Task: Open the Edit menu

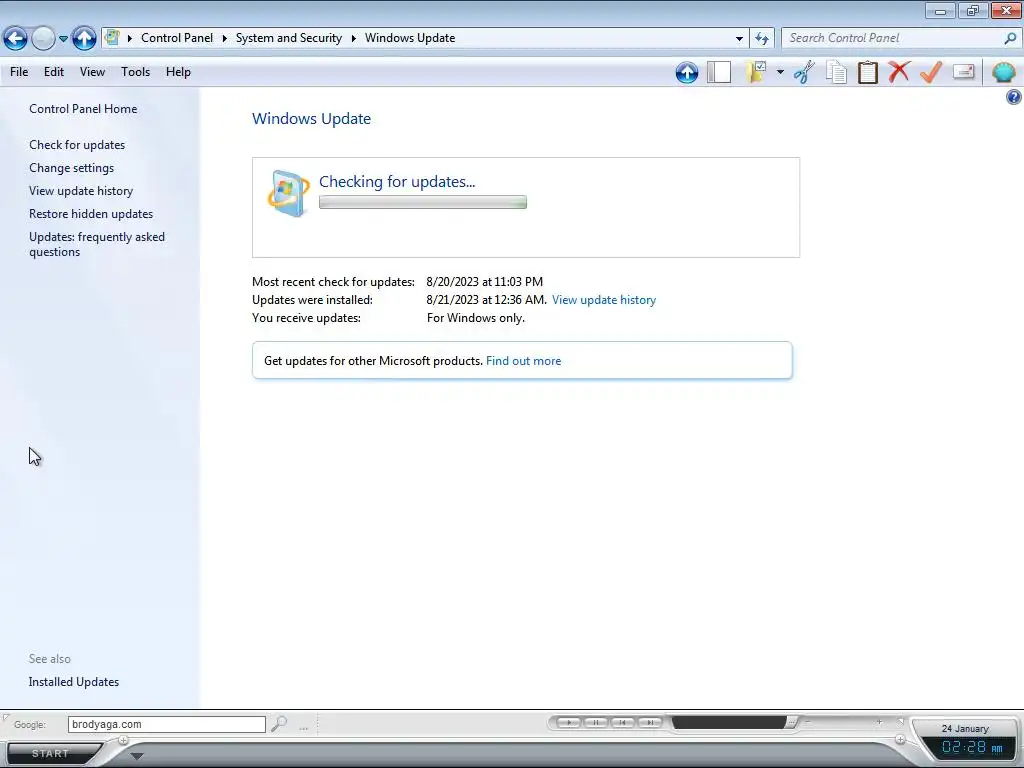Action: tap(54, 72)
